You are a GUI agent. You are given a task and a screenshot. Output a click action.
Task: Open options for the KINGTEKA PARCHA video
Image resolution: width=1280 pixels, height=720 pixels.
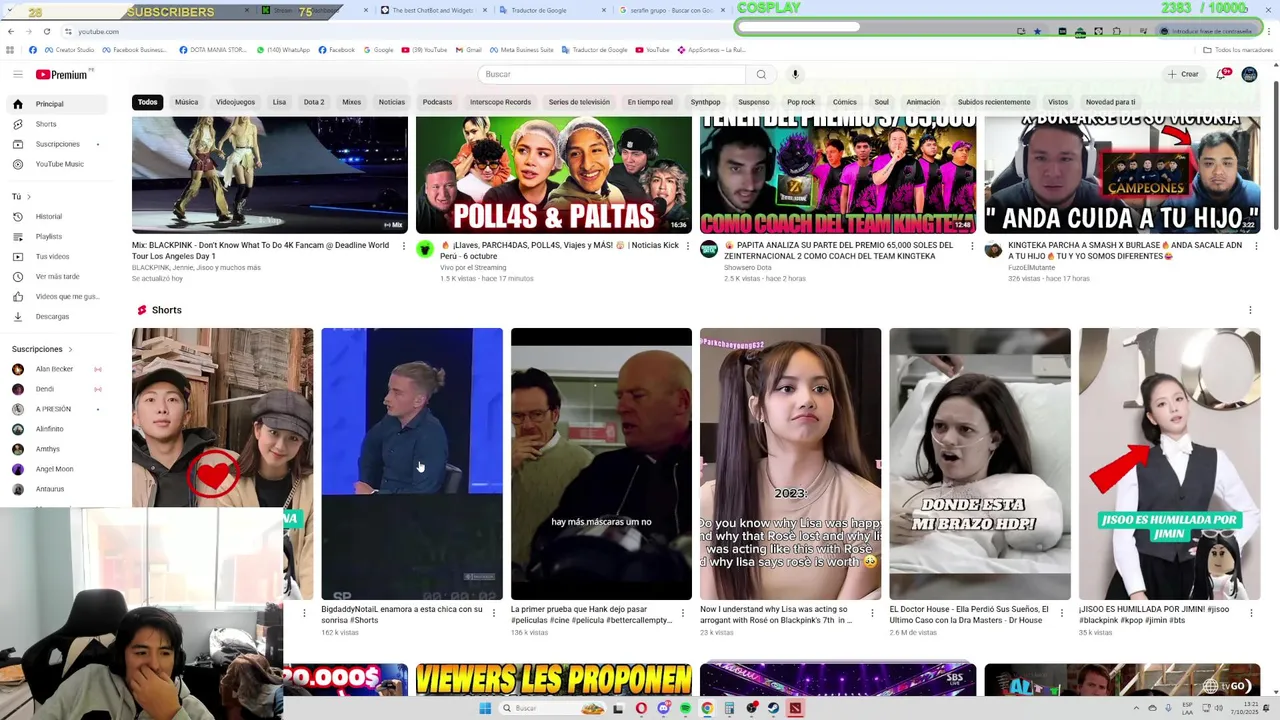pos(1256,246)
